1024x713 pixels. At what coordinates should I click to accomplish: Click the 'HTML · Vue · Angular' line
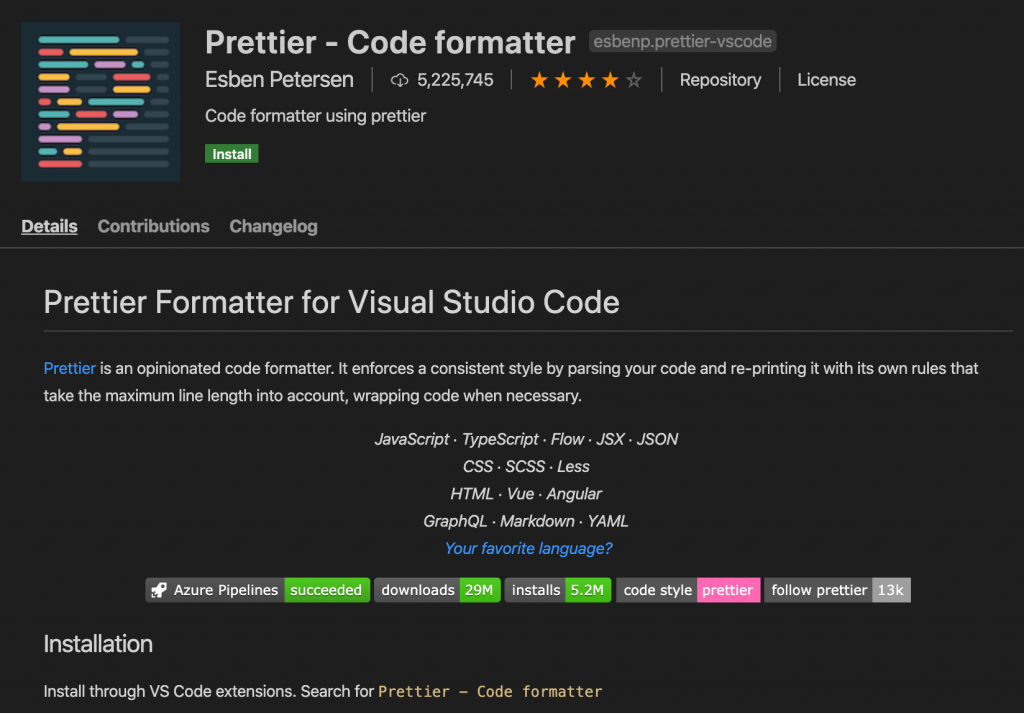(526, 494)
